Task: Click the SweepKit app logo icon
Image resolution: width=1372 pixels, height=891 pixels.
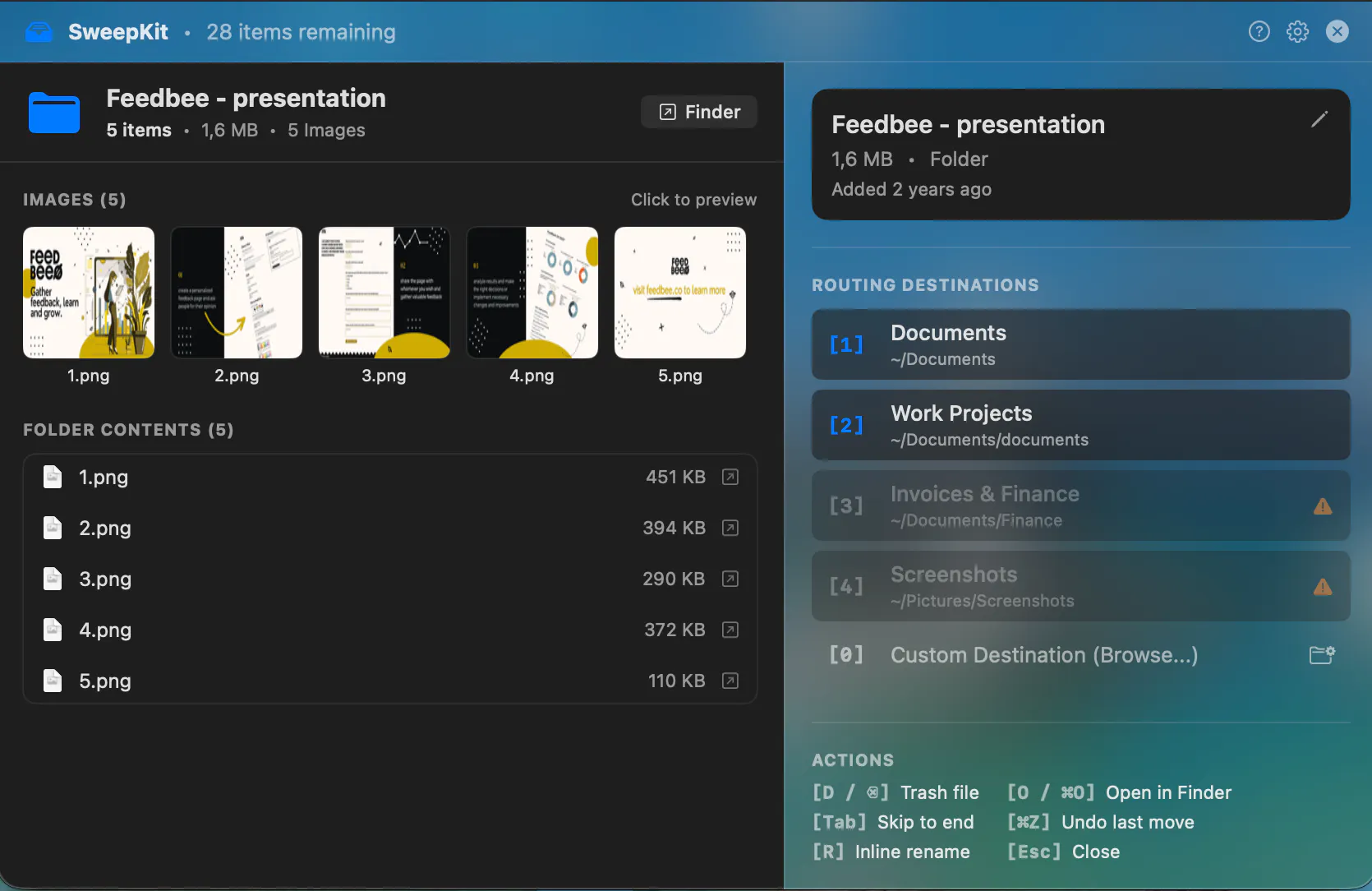Action: 39,32
